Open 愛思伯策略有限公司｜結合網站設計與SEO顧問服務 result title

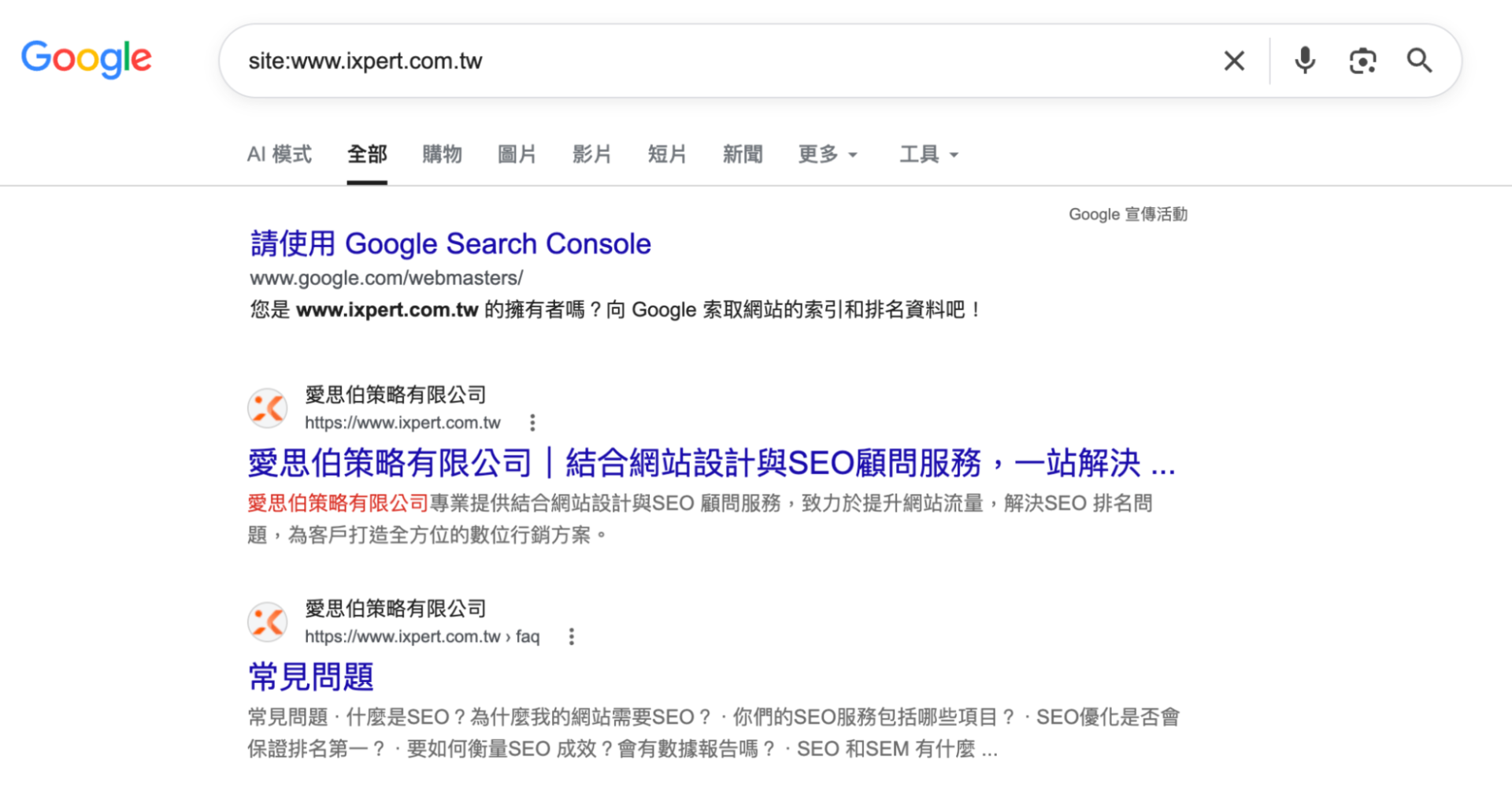coord(712,463)
